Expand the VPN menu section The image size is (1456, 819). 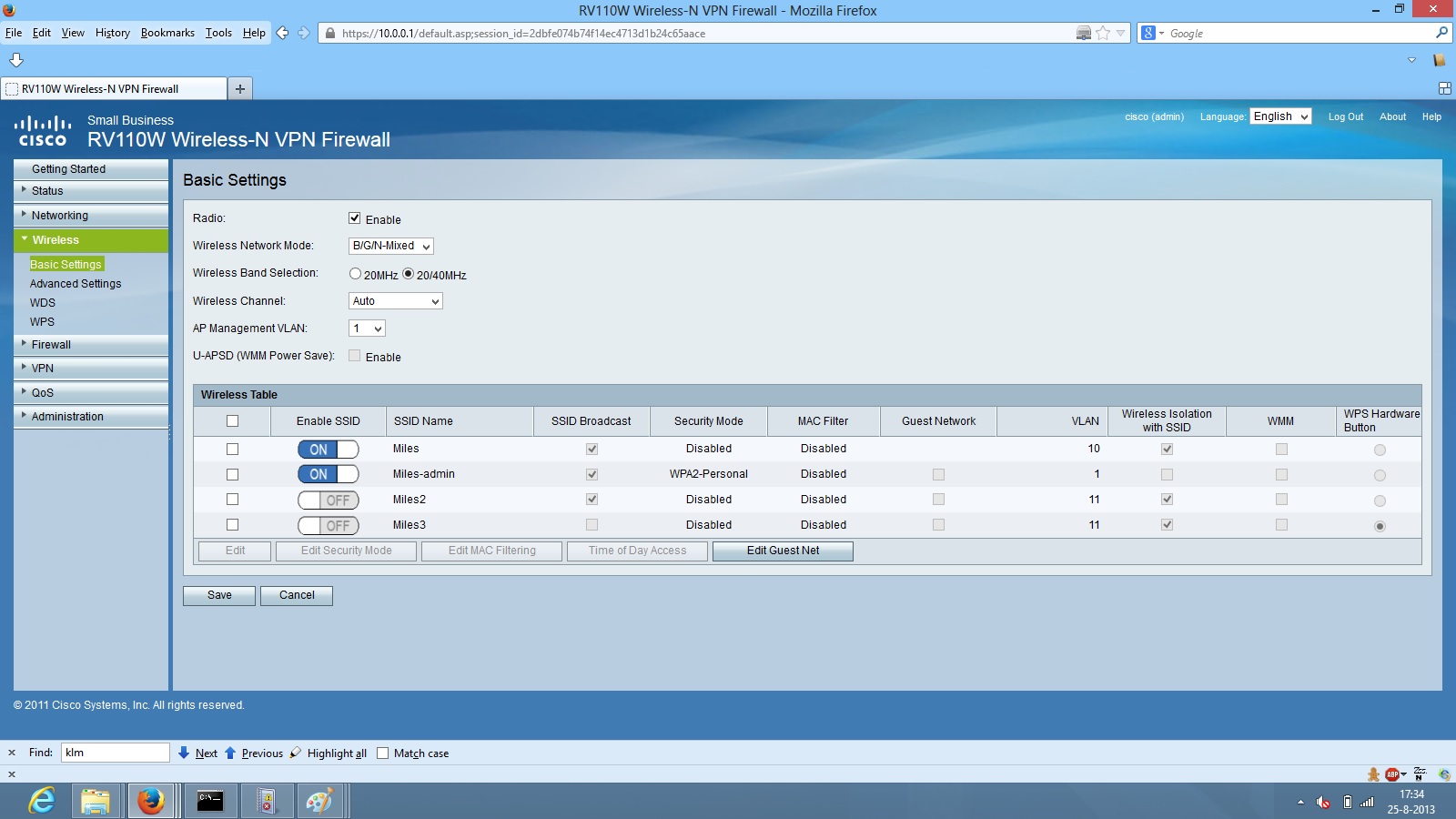click(x=91, y=369)
